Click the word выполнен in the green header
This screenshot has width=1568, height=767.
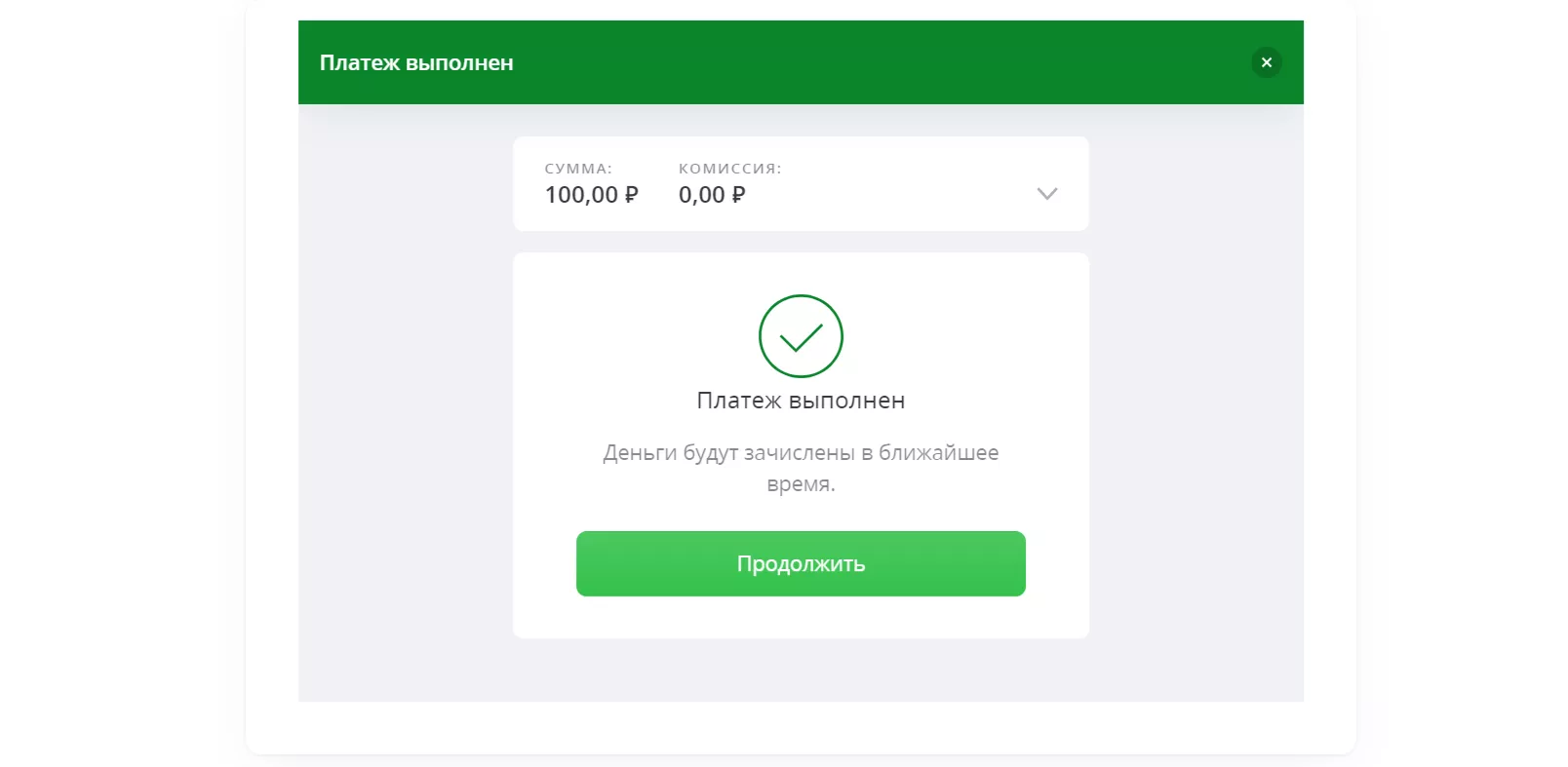click(x=459, y=63)
